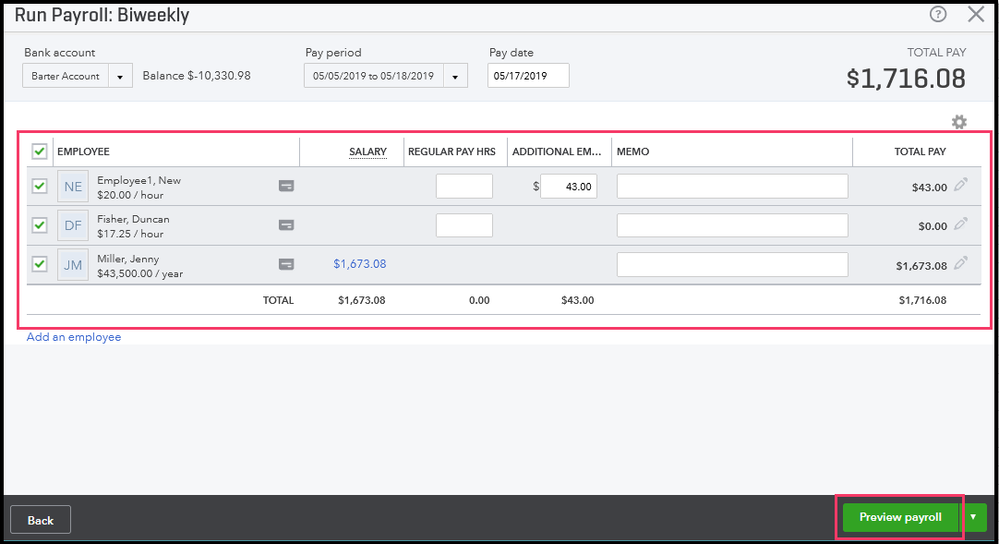Open the gear settings for table columns
Viewport: 999px width, 544px height.
(x=959, y=122)
